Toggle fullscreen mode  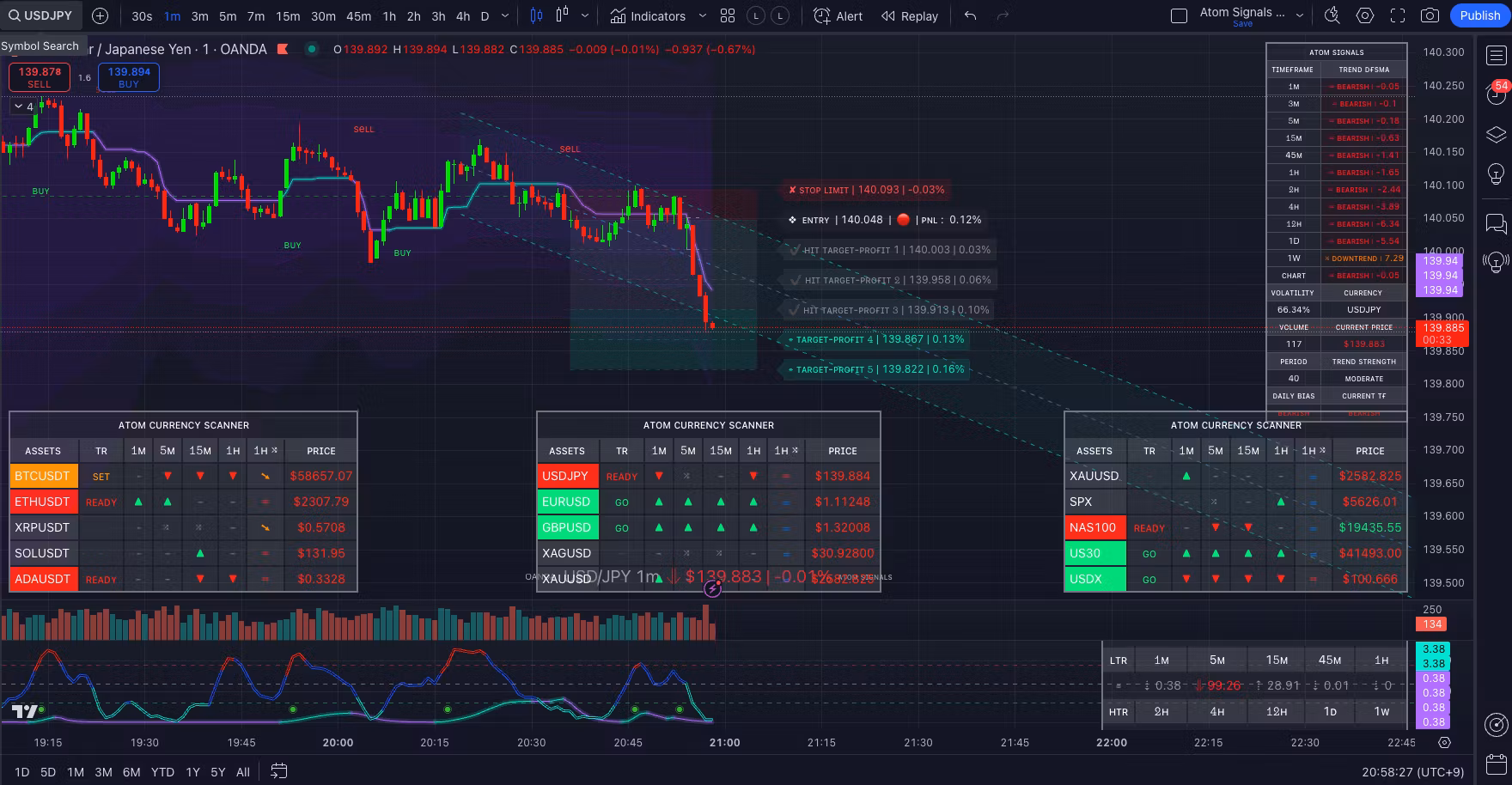1398,15
